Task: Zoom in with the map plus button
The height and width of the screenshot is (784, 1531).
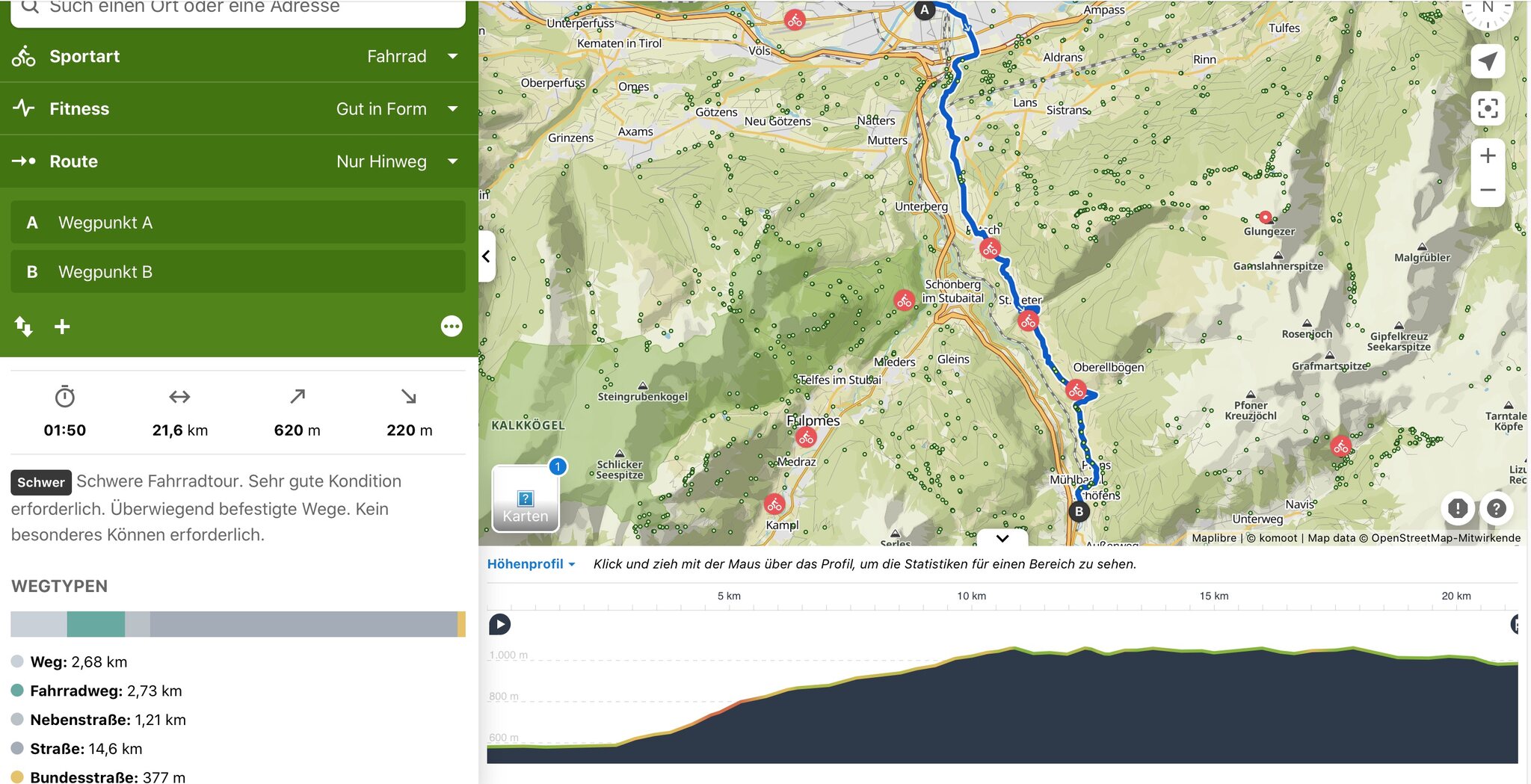Action: 1487,155
